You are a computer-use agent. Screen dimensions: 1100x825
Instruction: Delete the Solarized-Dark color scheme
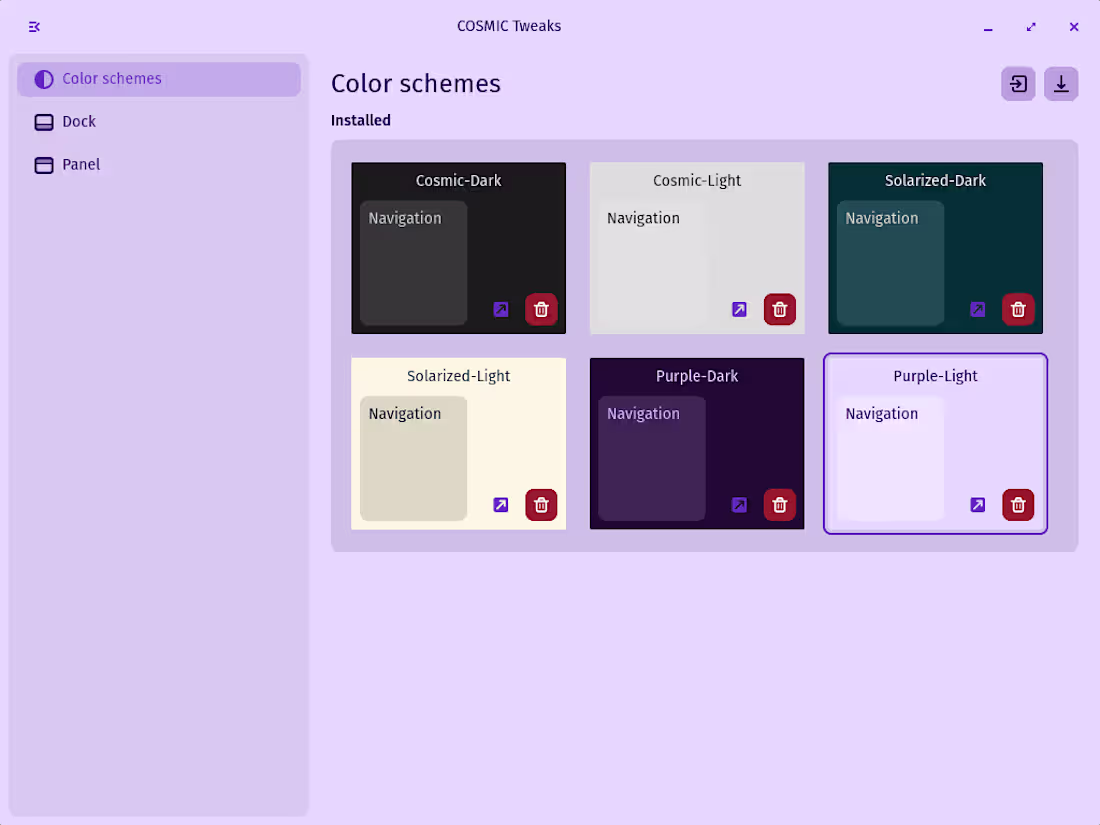(x=1018, y=309)
